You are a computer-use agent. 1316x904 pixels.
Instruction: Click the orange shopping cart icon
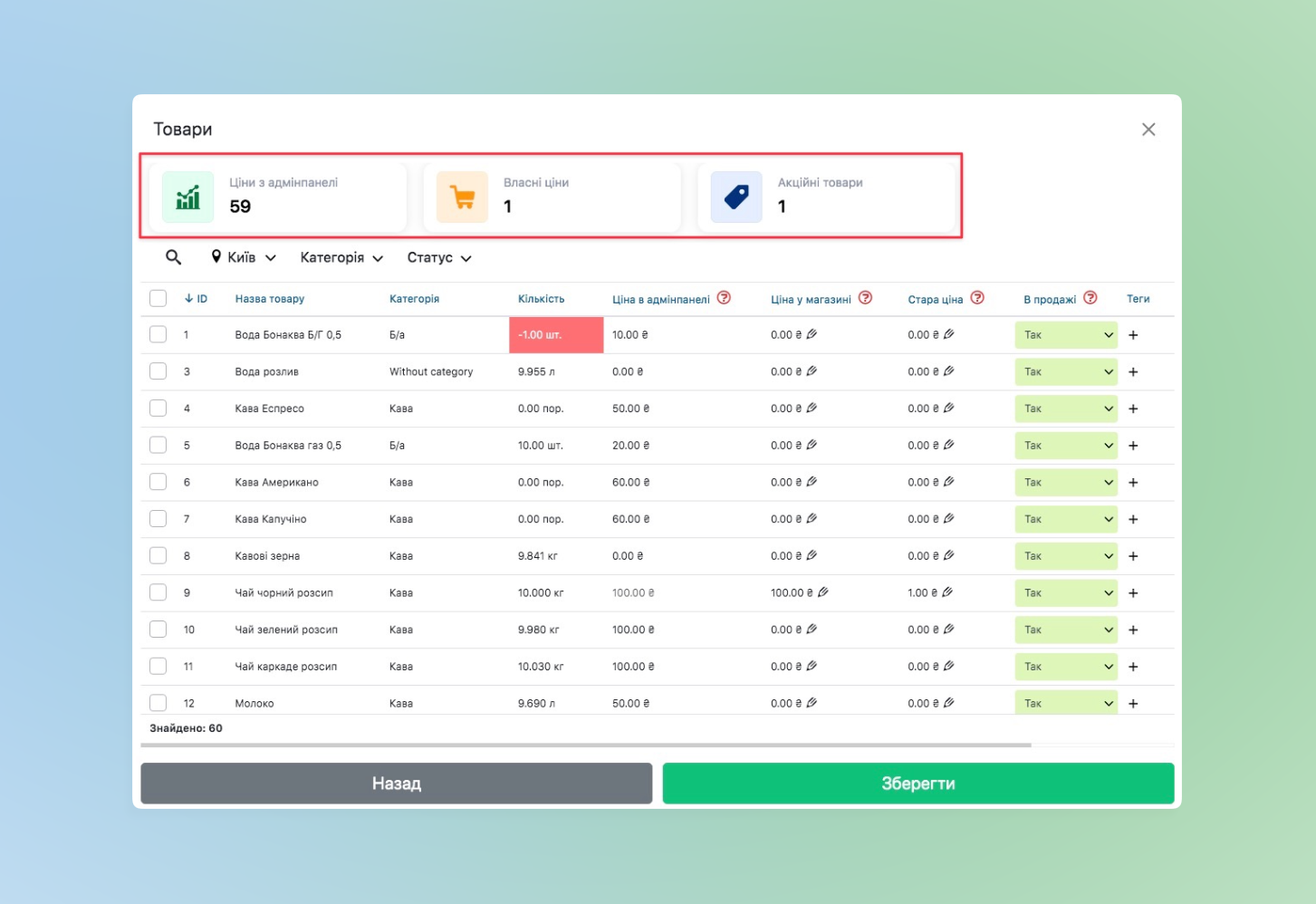[462, 197]
